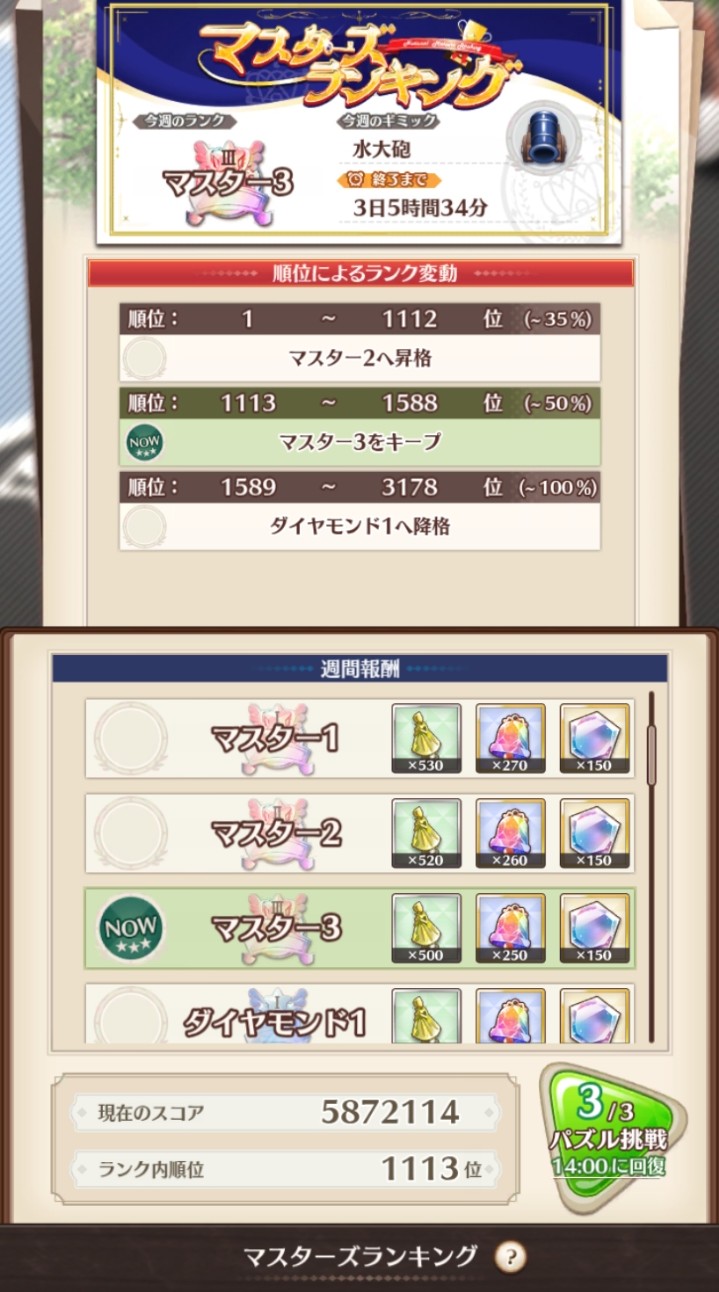Select dress reward ×530 in マスター1 row
This screenshot has width=719, height=1292.
(427, 739)
